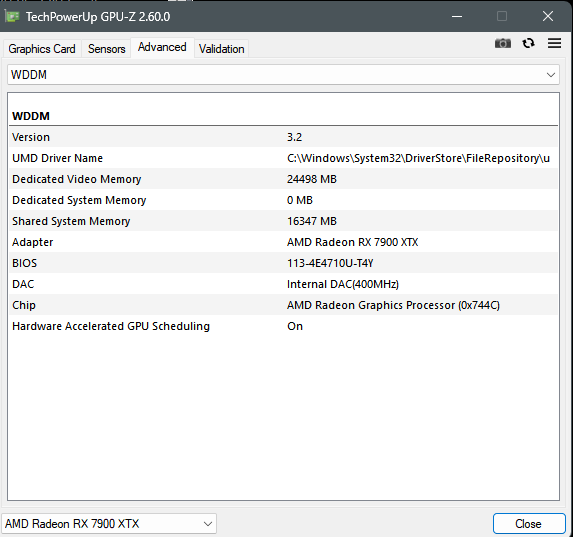The height and width of the screenshot is (537, 573).
Task: Switch to the Graphics Card tab
Action: point(42,49)
